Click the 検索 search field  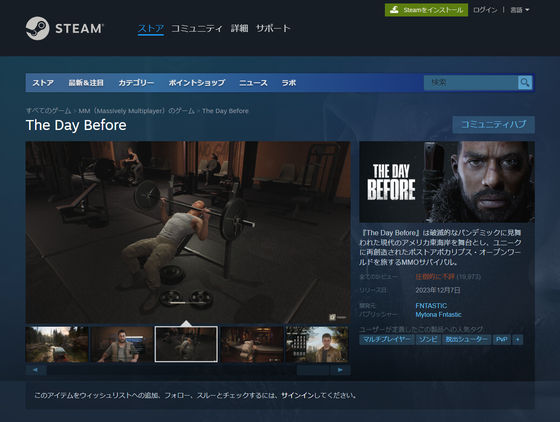tap(471, 83)
